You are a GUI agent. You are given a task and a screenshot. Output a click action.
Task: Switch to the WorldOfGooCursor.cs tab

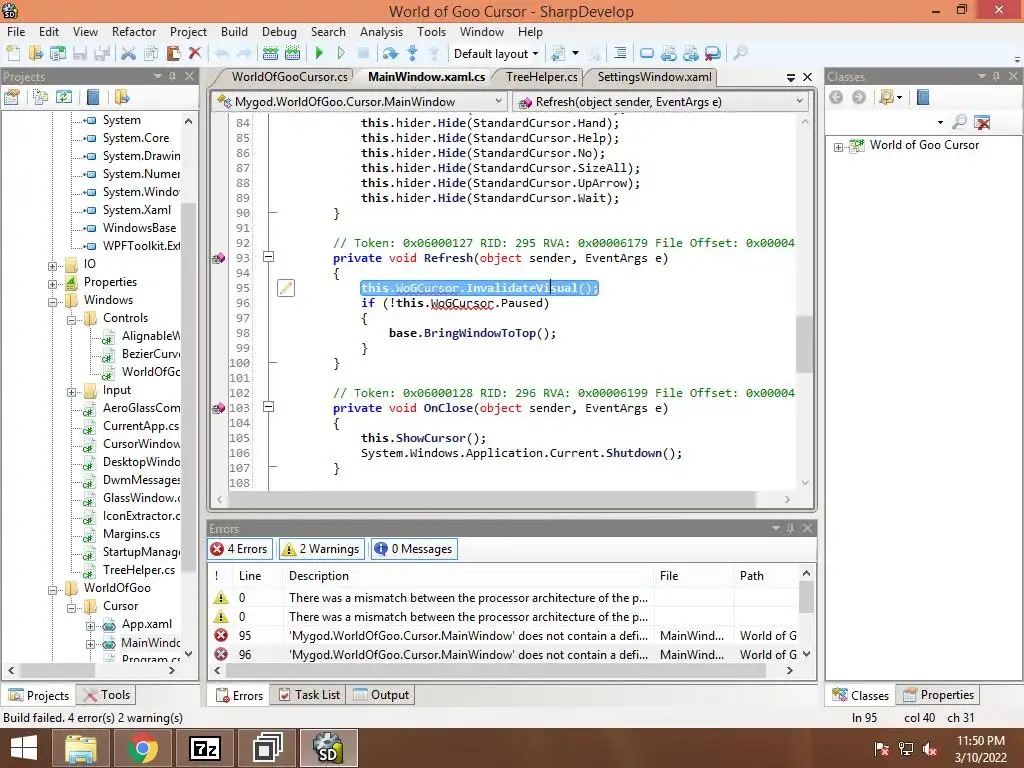(x=289, y=77)
